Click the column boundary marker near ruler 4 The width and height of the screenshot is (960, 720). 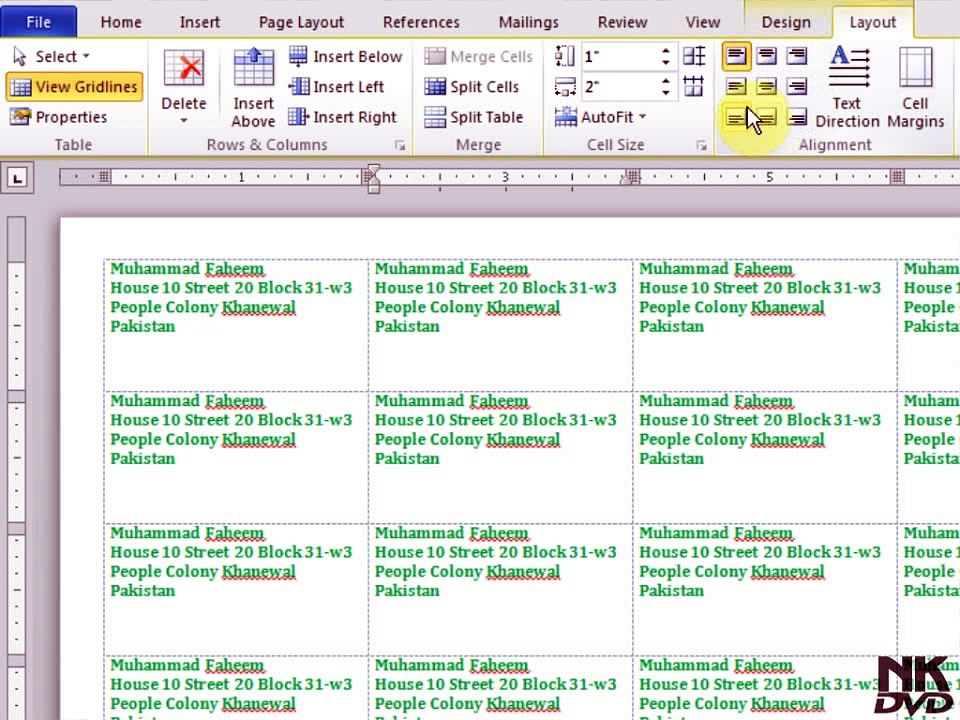click(x=632, y=178)
